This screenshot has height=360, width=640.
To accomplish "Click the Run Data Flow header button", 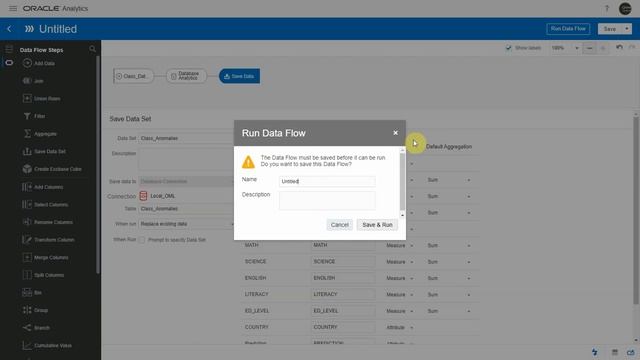I will coord(568,29).
